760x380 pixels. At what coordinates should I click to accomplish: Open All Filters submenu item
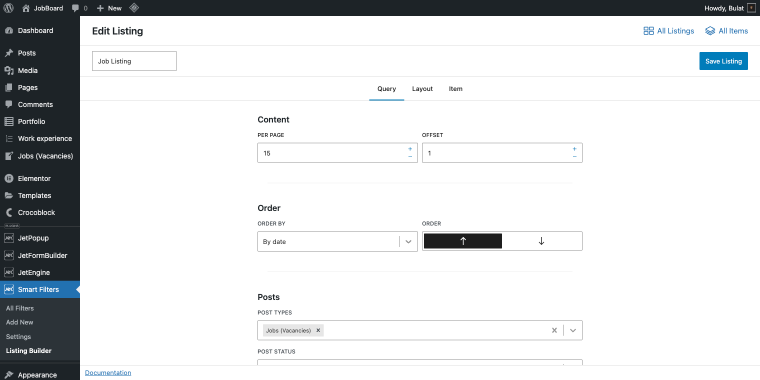tap(20, 308)
